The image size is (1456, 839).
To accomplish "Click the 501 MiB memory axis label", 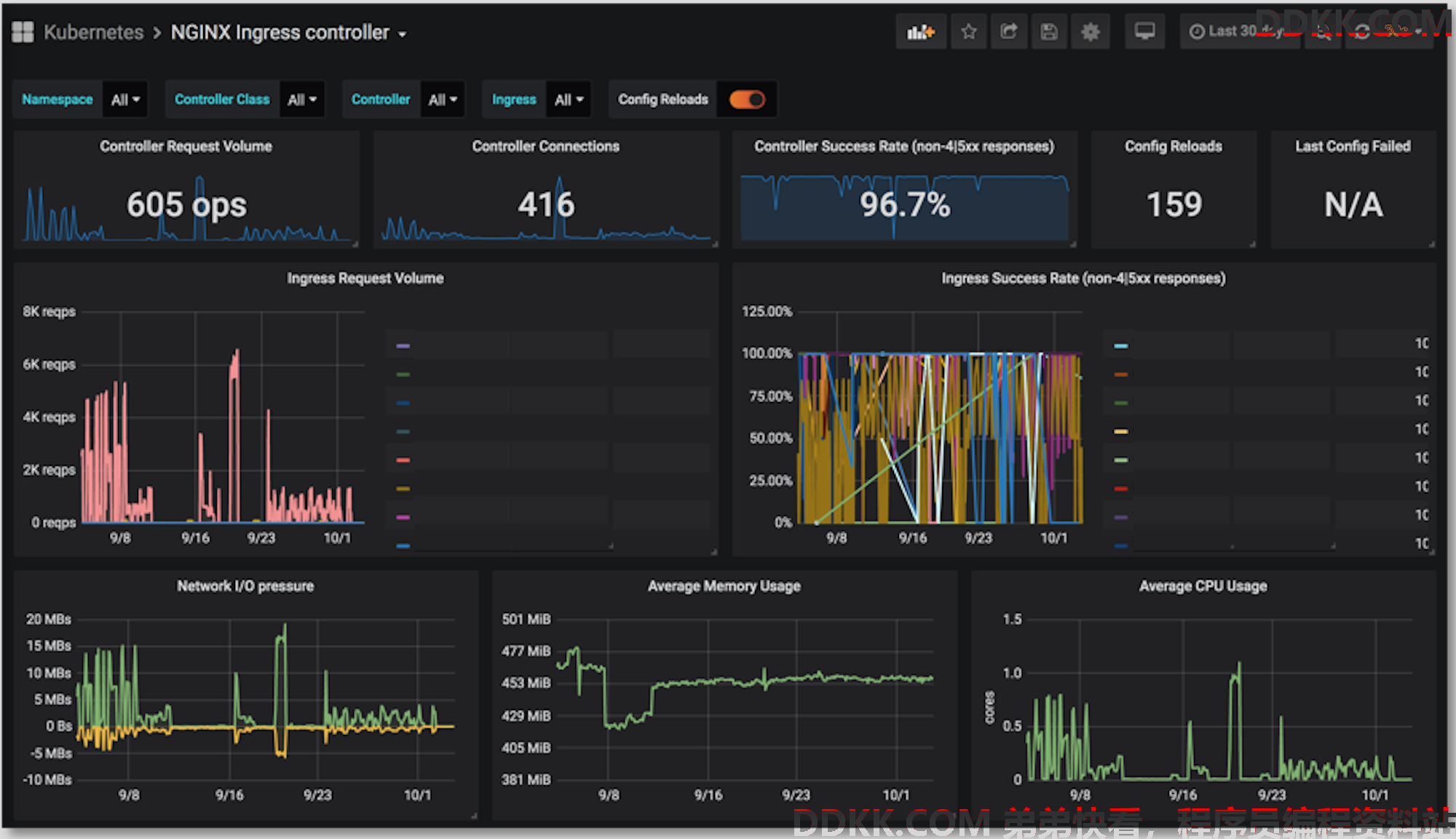I will (x=526, y=619).
